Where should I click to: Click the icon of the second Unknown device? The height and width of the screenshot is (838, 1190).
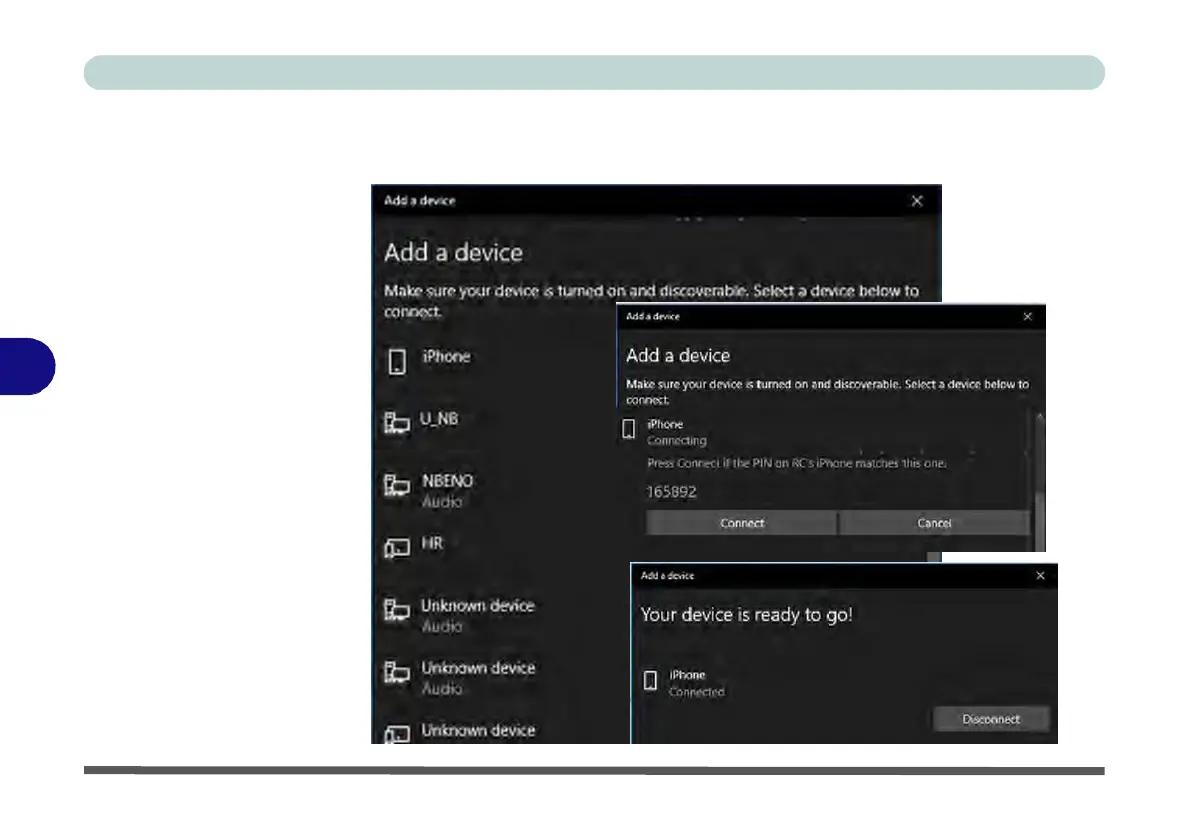coord(397,672)
